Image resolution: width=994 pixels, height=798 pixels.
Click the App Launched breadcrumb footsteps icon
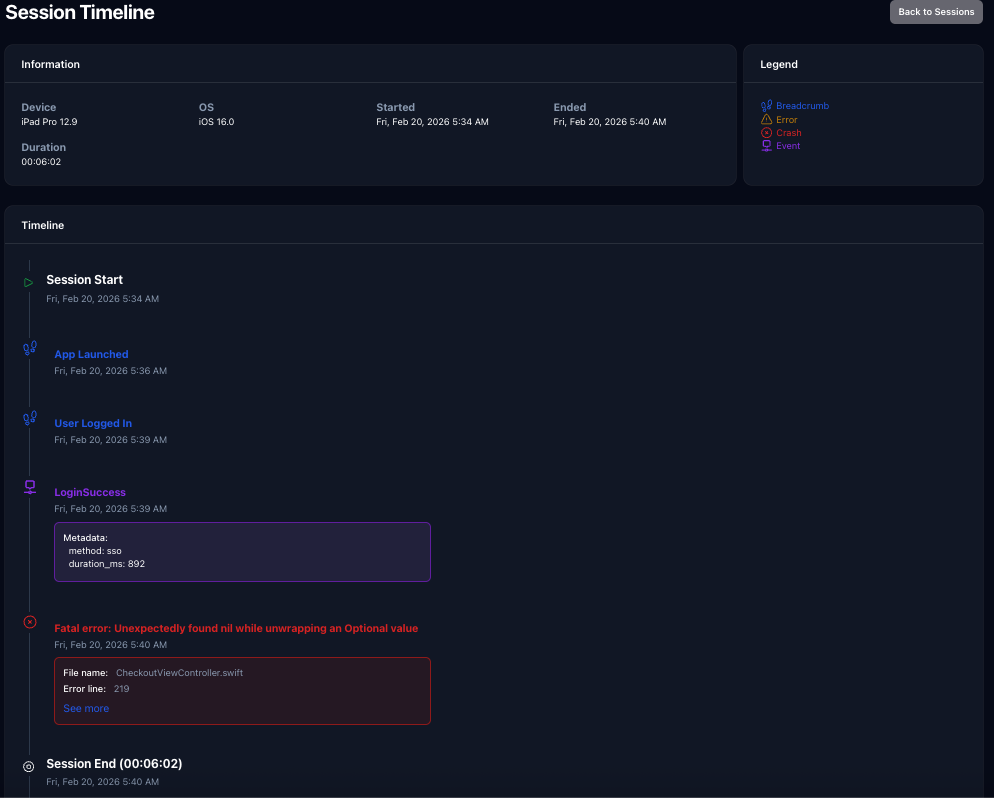[x=30, y=348]
